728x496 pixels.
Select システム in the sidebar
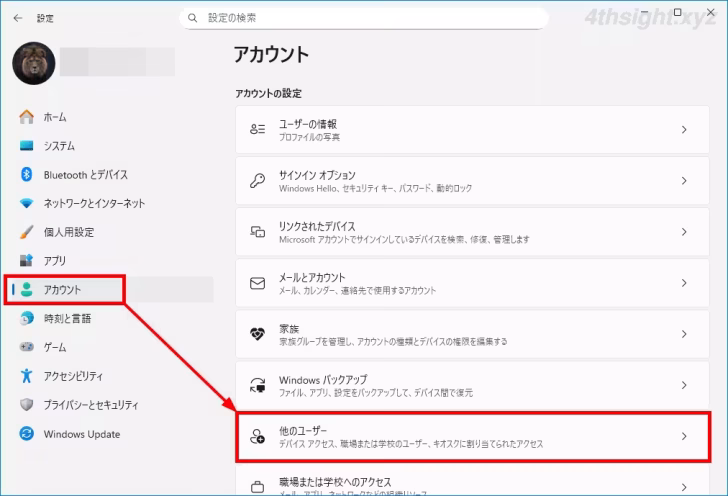point(58,146)
